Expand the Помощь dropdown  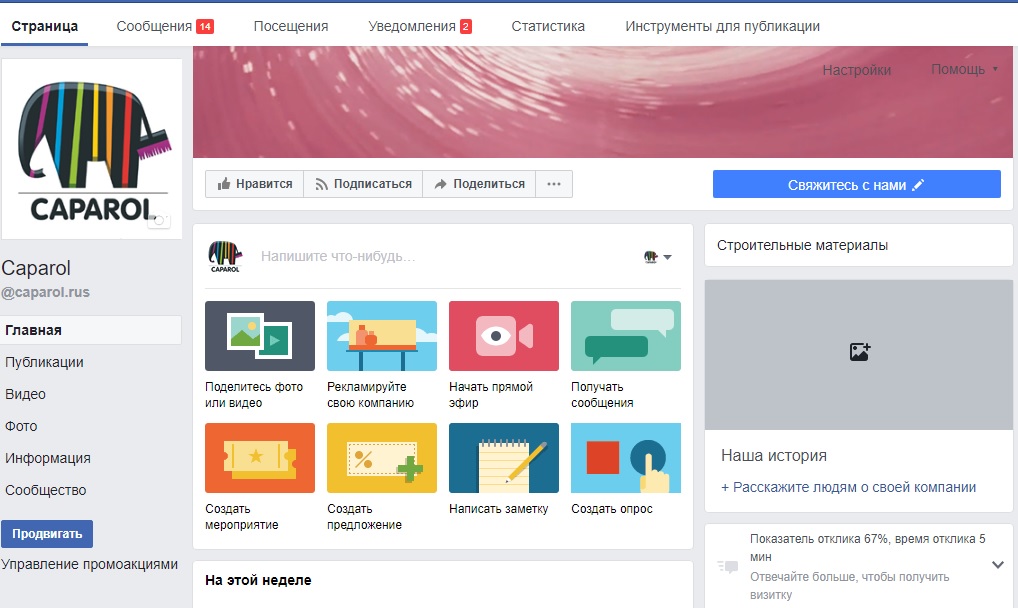[964, 69]
